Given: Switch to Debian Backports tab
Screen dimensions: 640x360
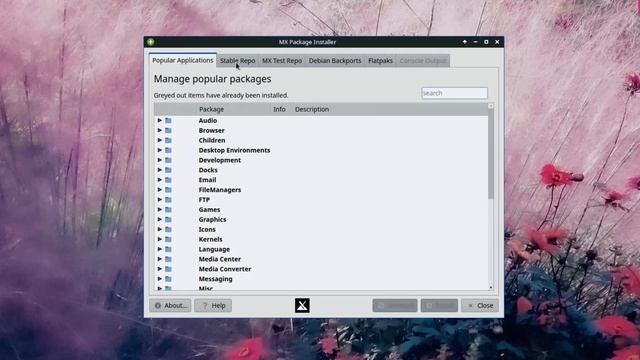Looking at the screenshot, I should [x=335, y=60].
